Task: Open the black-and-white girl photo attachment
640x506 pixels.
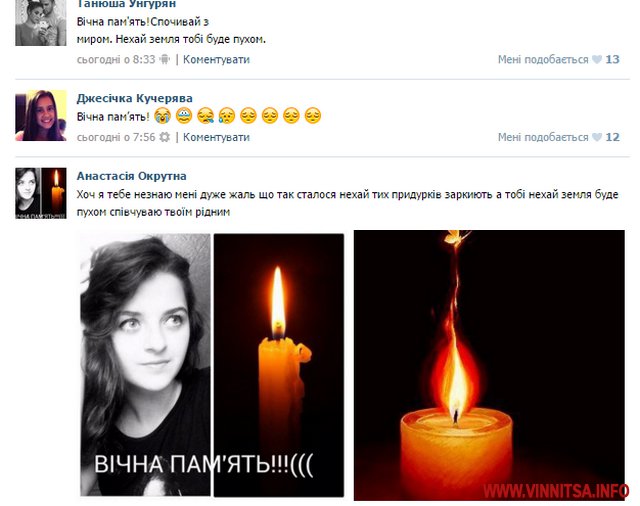Action: [145, 365]
